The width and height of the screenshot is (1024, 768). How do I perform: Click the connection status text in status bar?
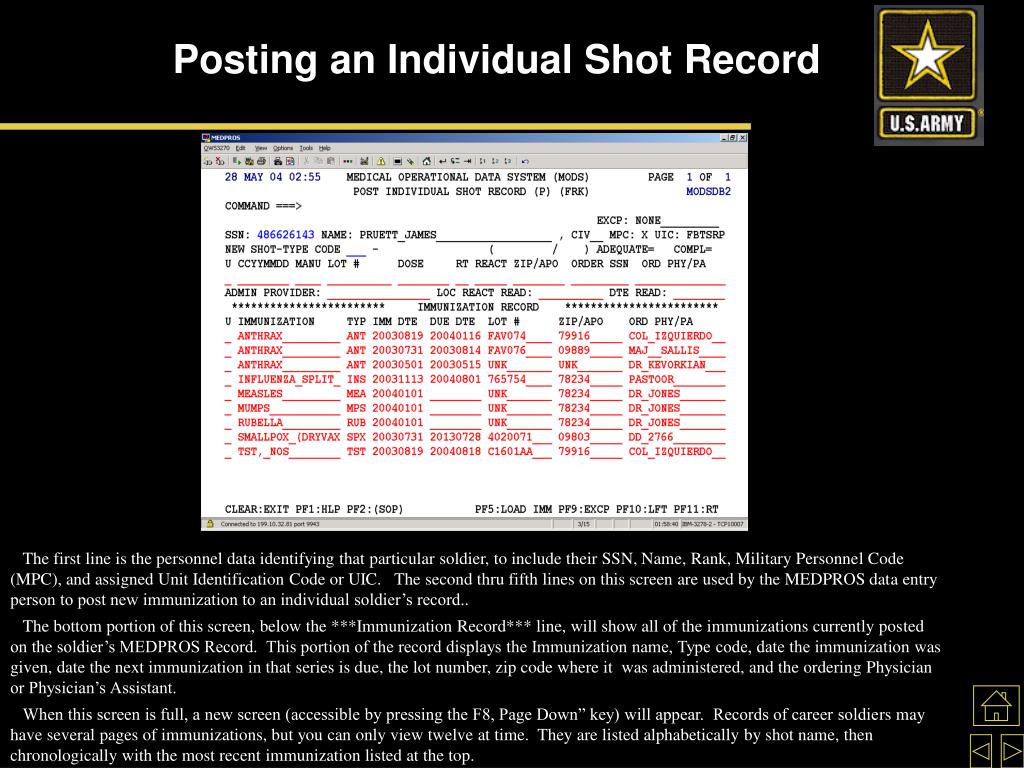[270, 524]
